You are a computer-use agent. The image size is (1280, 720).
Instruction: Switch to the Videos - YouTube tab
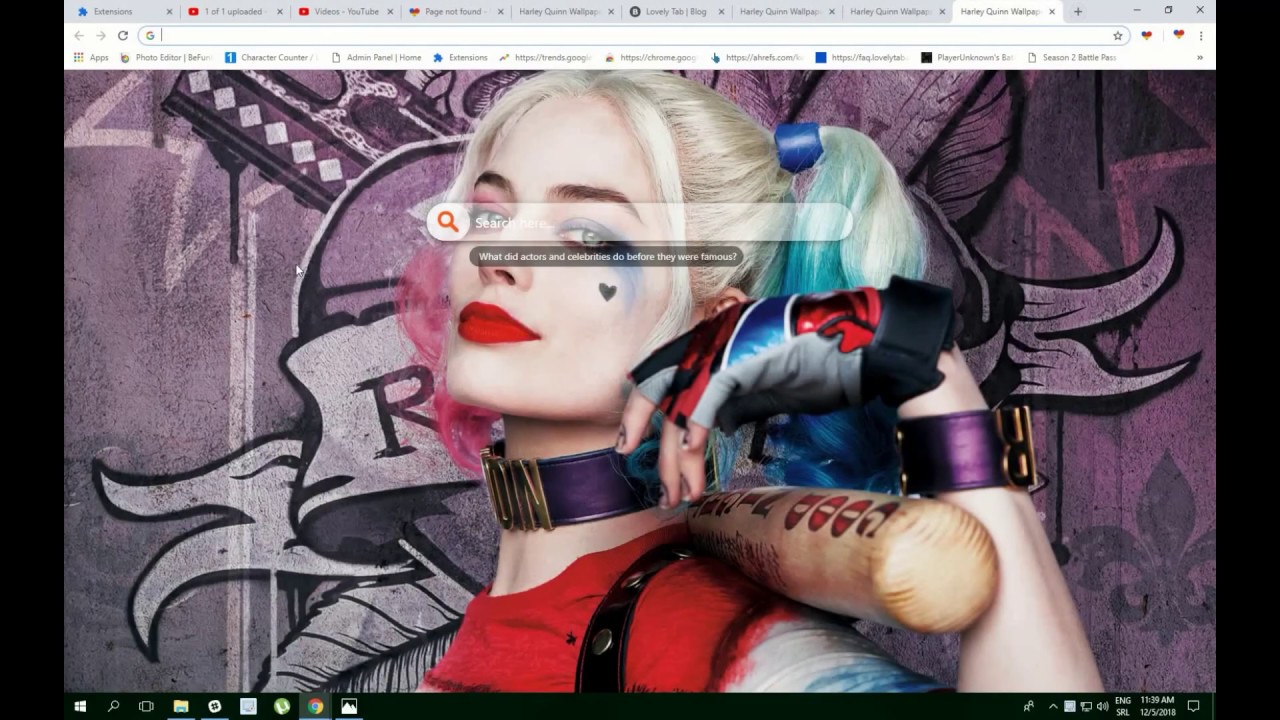(346, 12)
